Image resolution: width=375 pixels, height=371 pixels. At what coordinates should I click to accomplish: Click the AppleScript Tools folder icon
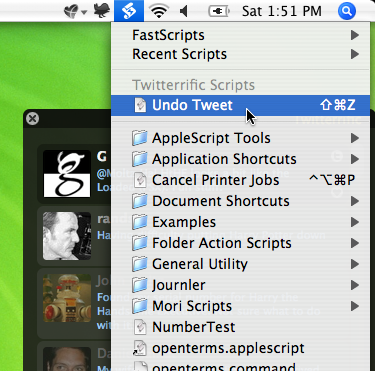pos(140,138)
